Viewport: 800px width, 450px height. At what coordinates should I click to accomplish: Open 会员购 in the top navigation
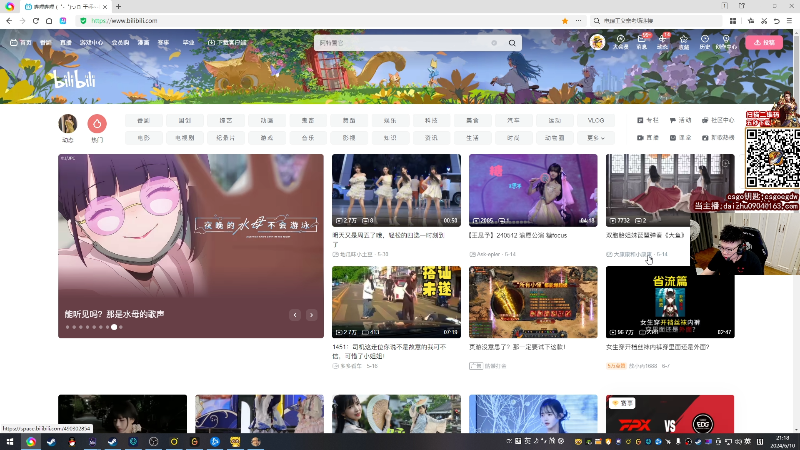click(120, 43)
